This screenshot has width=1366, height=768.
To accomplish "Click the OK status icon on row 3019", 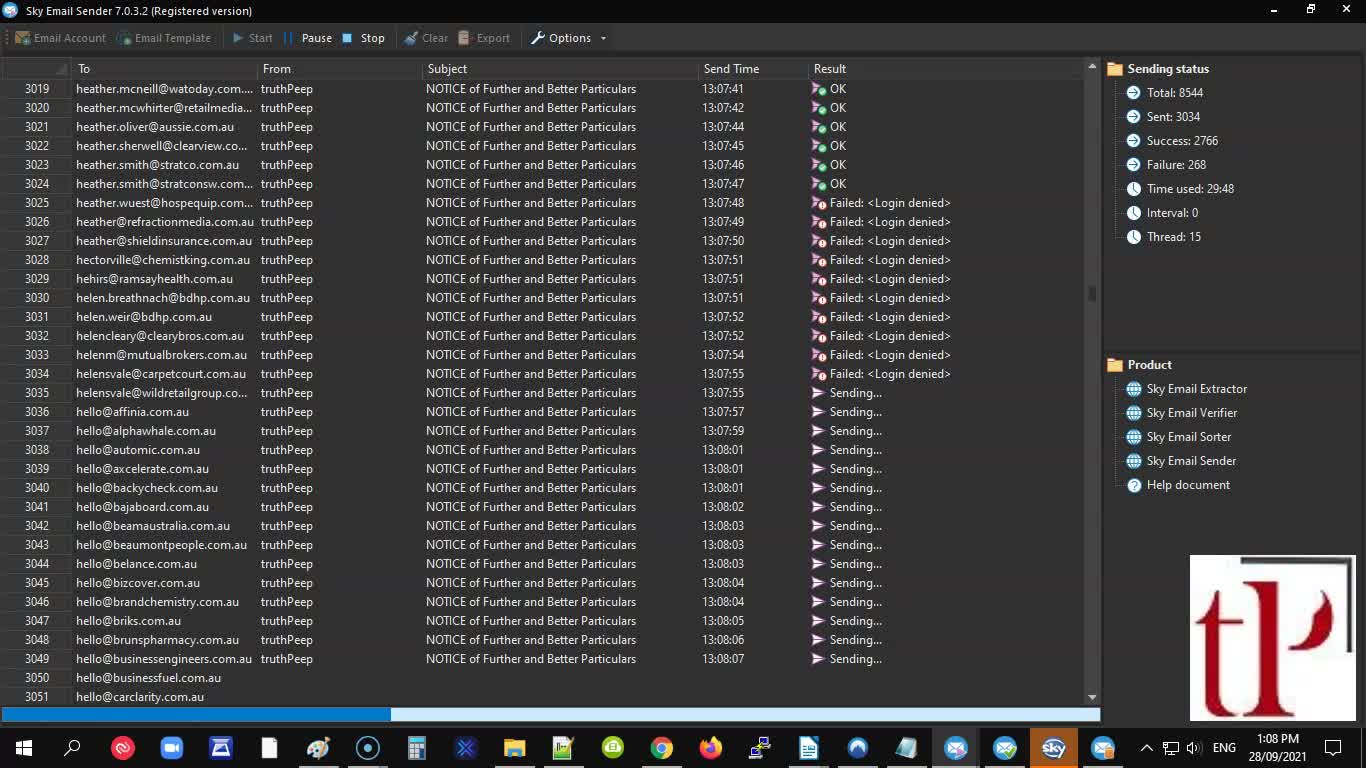I will click(819, 89).
